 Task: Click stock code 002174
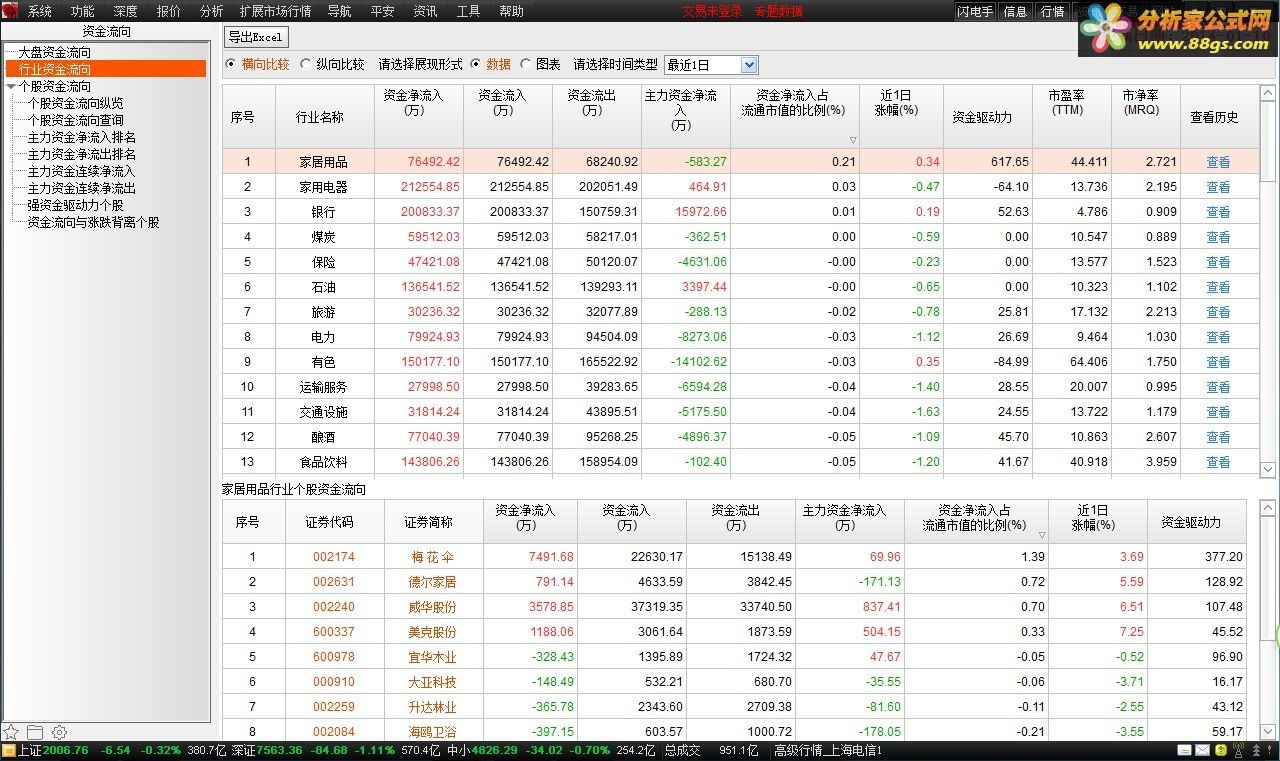pos(334,557)
